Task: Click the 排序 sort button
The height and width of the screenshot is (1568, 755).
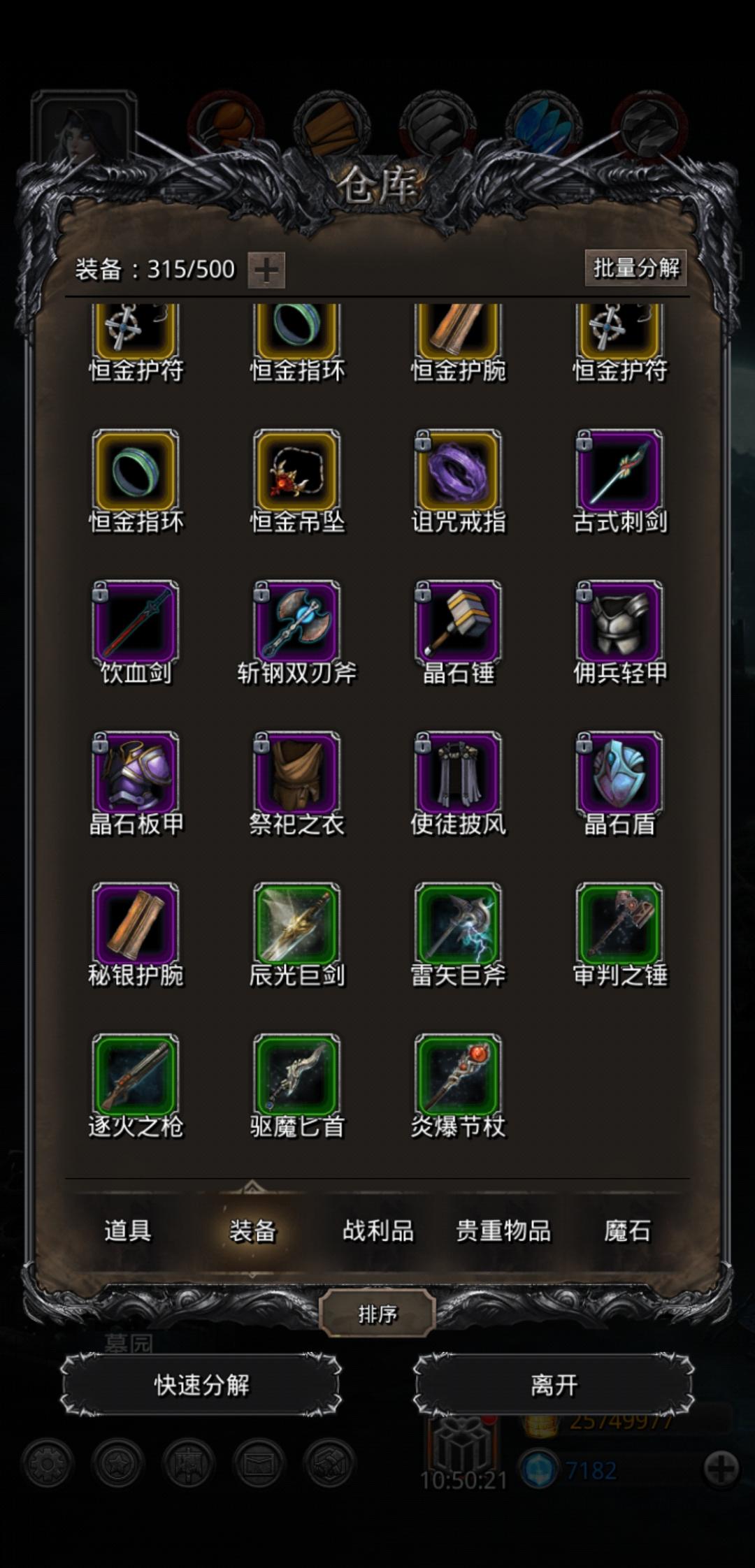Action: 377,1314
